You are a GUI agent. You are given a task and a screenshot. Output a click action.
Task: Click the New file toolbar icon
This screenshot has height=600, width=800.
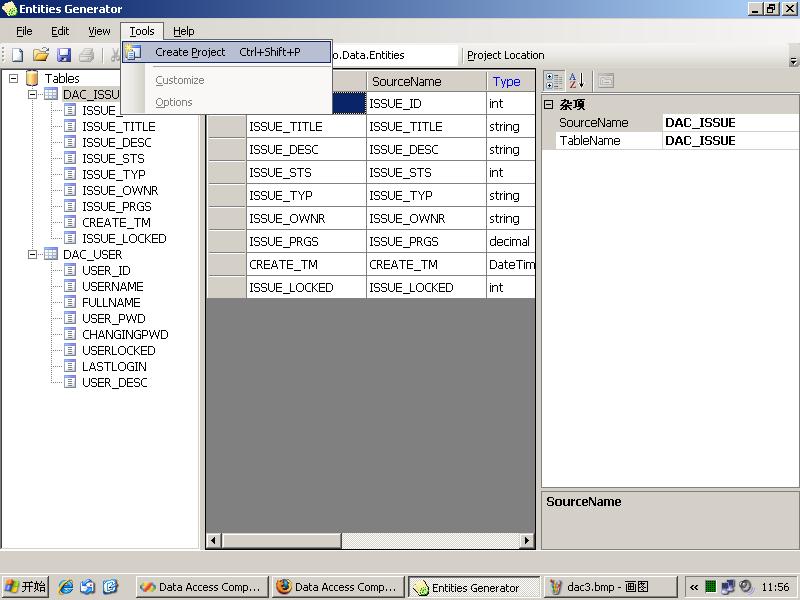pyautogui.click(x=17, y=55)
